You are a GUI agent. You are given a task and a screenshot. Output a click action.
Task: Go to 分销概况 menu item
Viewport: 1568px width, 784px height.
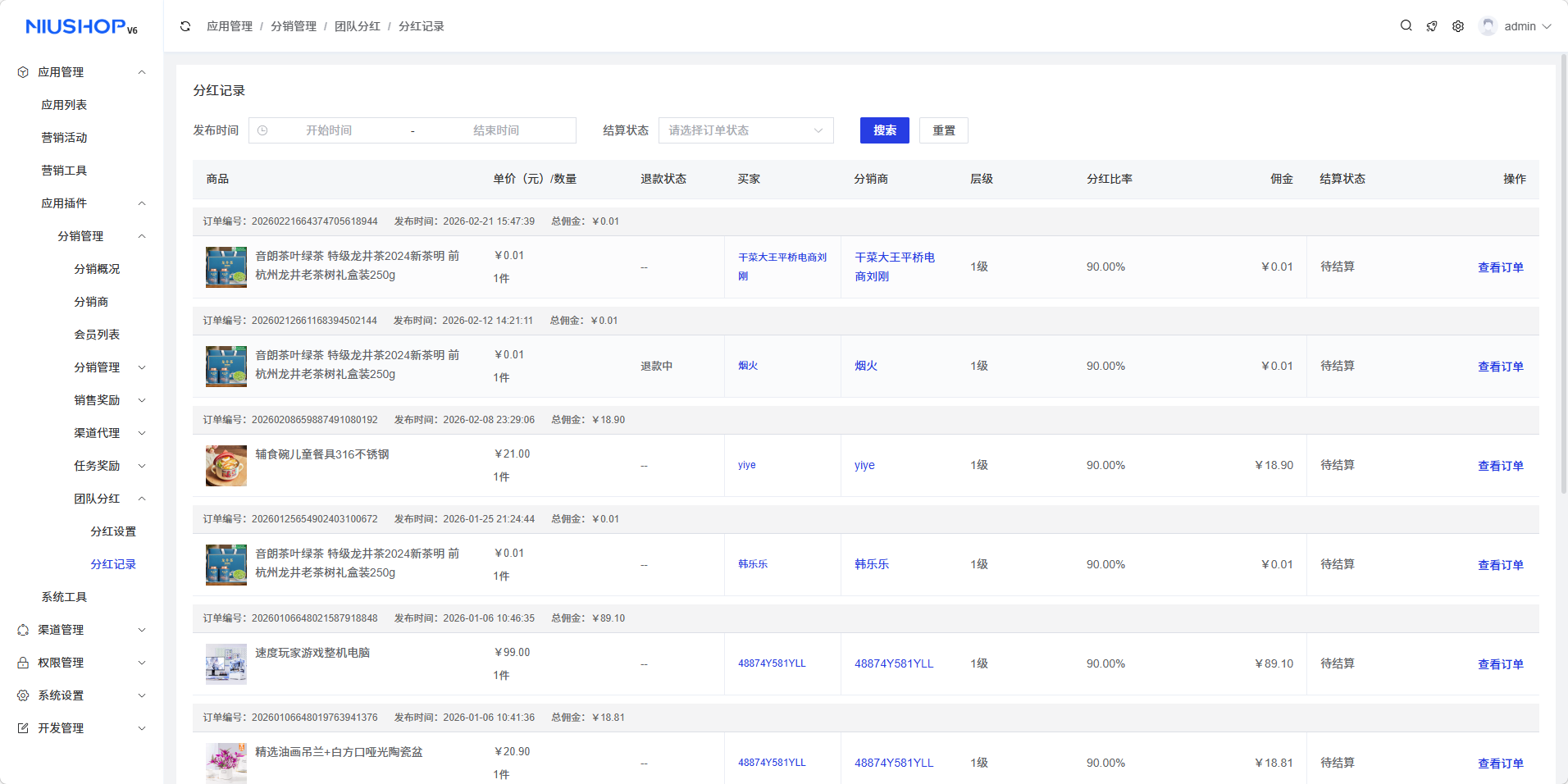[97, 269]
